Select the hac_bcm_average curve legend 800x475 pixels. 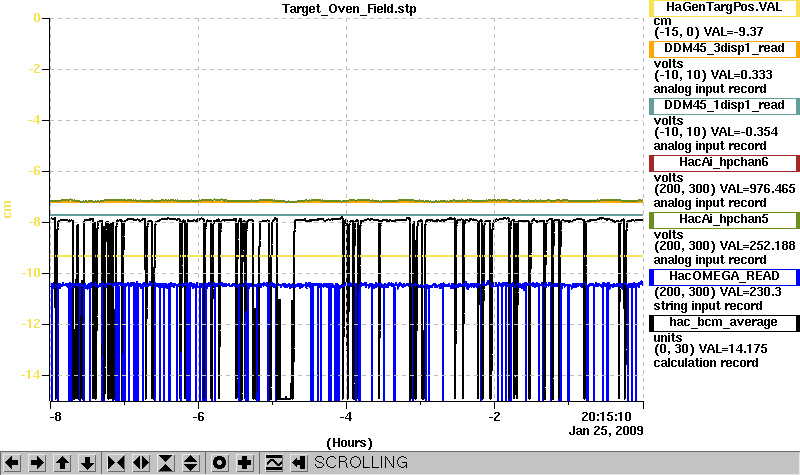(x=724, y=322)
